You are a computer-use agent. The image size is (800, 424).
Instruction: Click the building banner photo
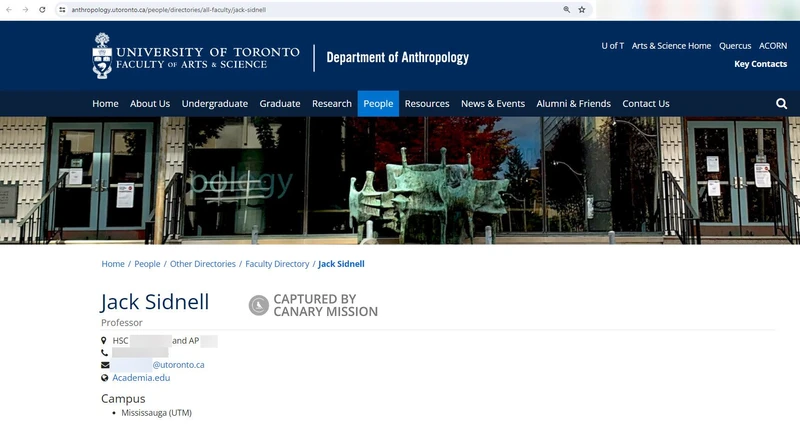[400, 180]
